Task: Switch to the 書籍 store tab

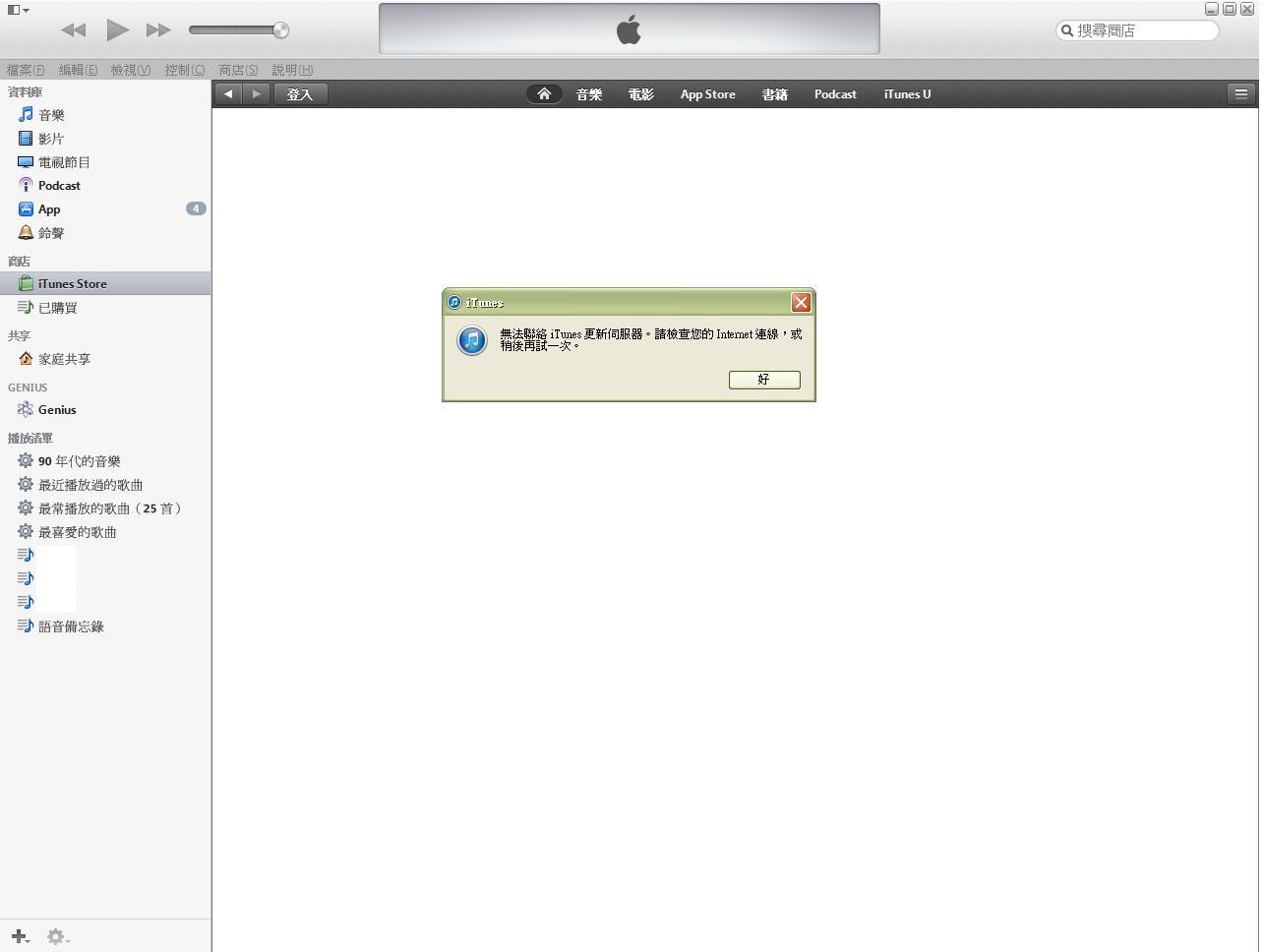Action: (775, 94)
